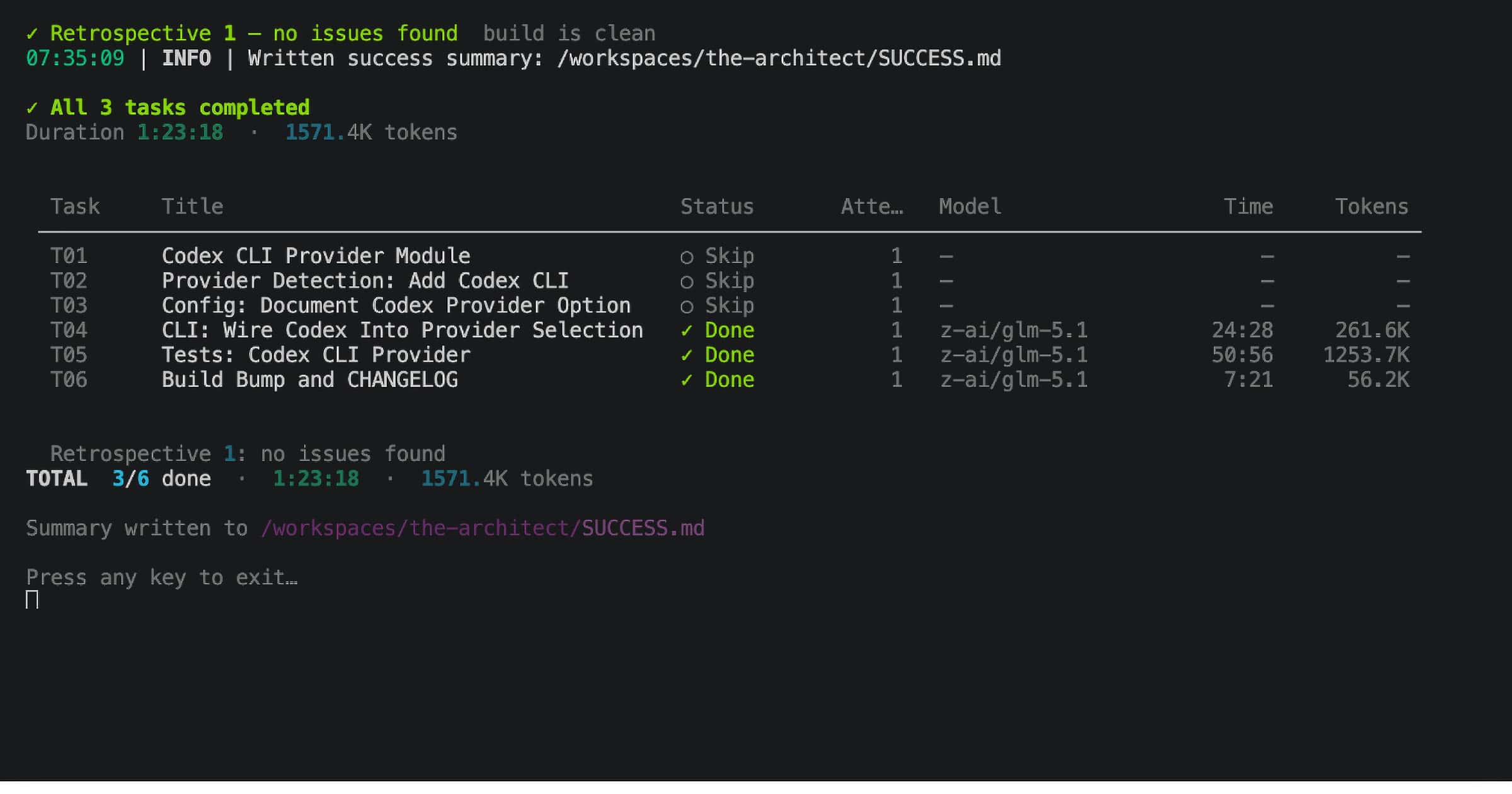Image resolution: width=1512 pixels, height=794 pixels.
Task: Click the SUCCESS.md path in the INFO log line
Action: pos(779,59)
